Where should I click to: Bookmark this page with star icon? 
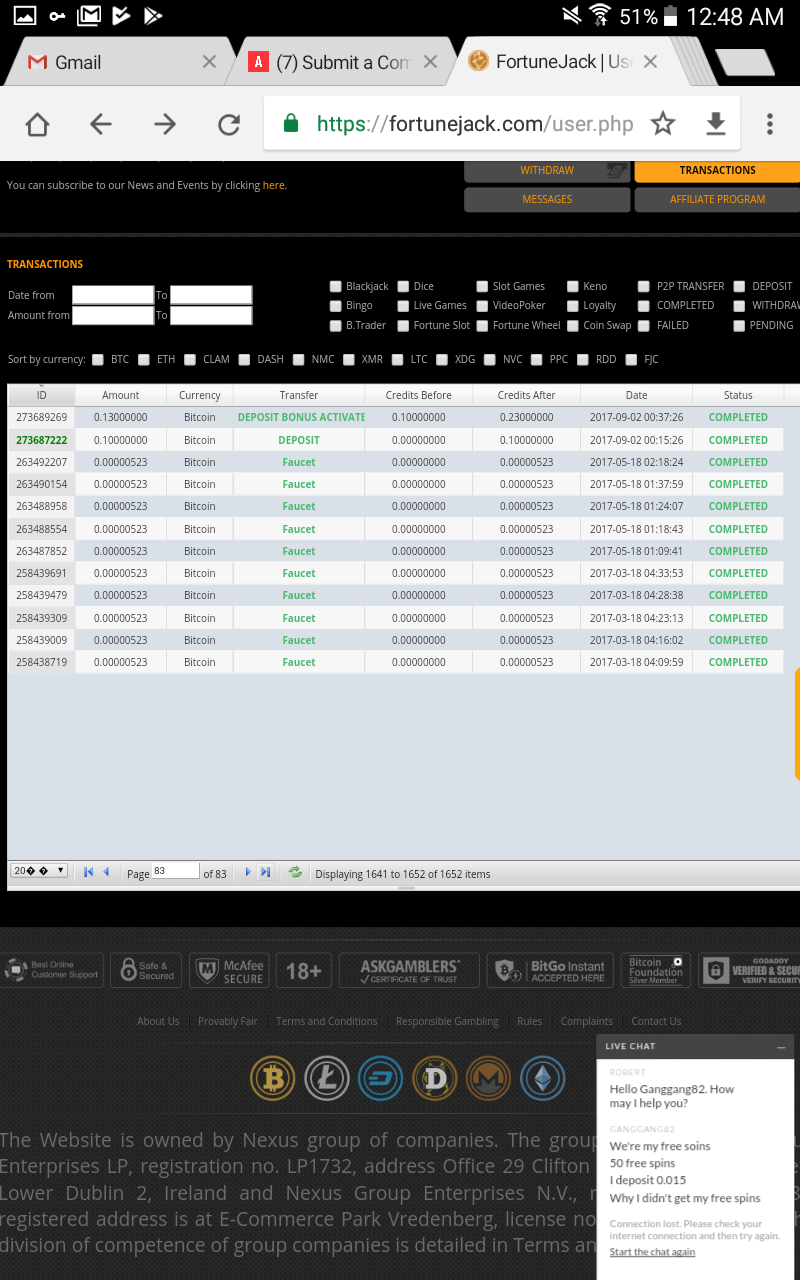(663, 124)
